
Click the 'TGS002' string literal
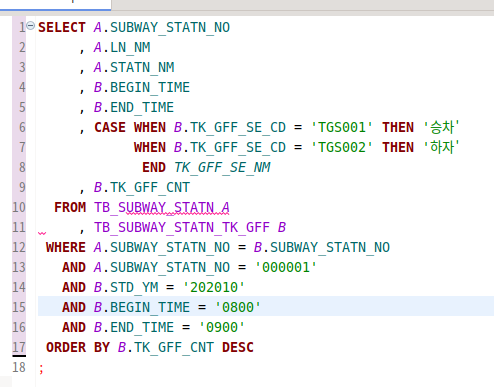342,147
